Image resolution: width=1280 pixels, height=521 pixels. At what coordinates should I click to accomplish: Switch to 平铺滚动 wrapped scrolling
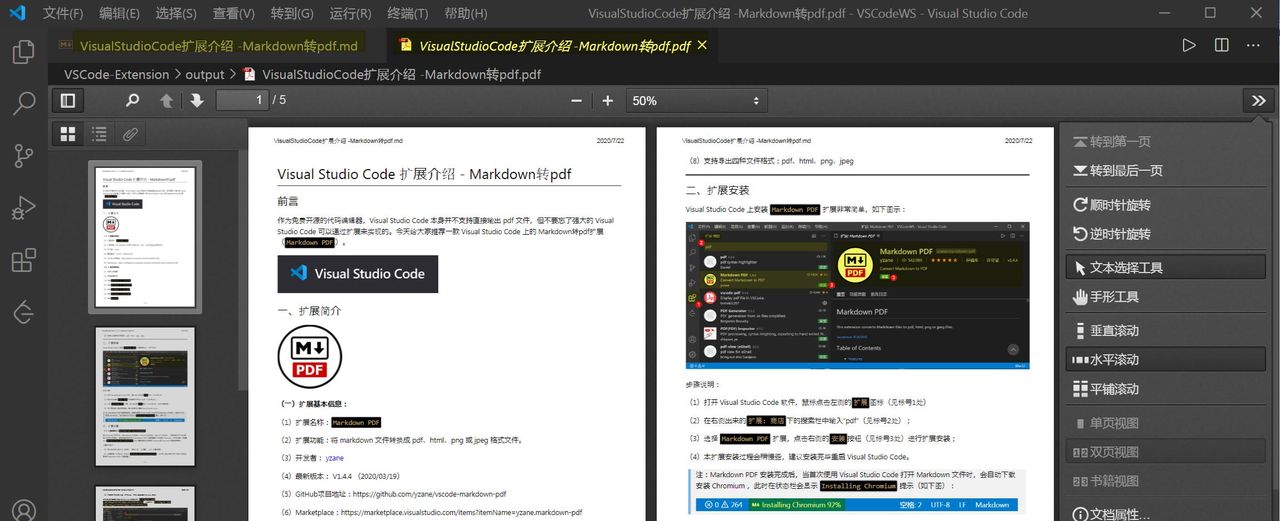(x=1167, y=388)
